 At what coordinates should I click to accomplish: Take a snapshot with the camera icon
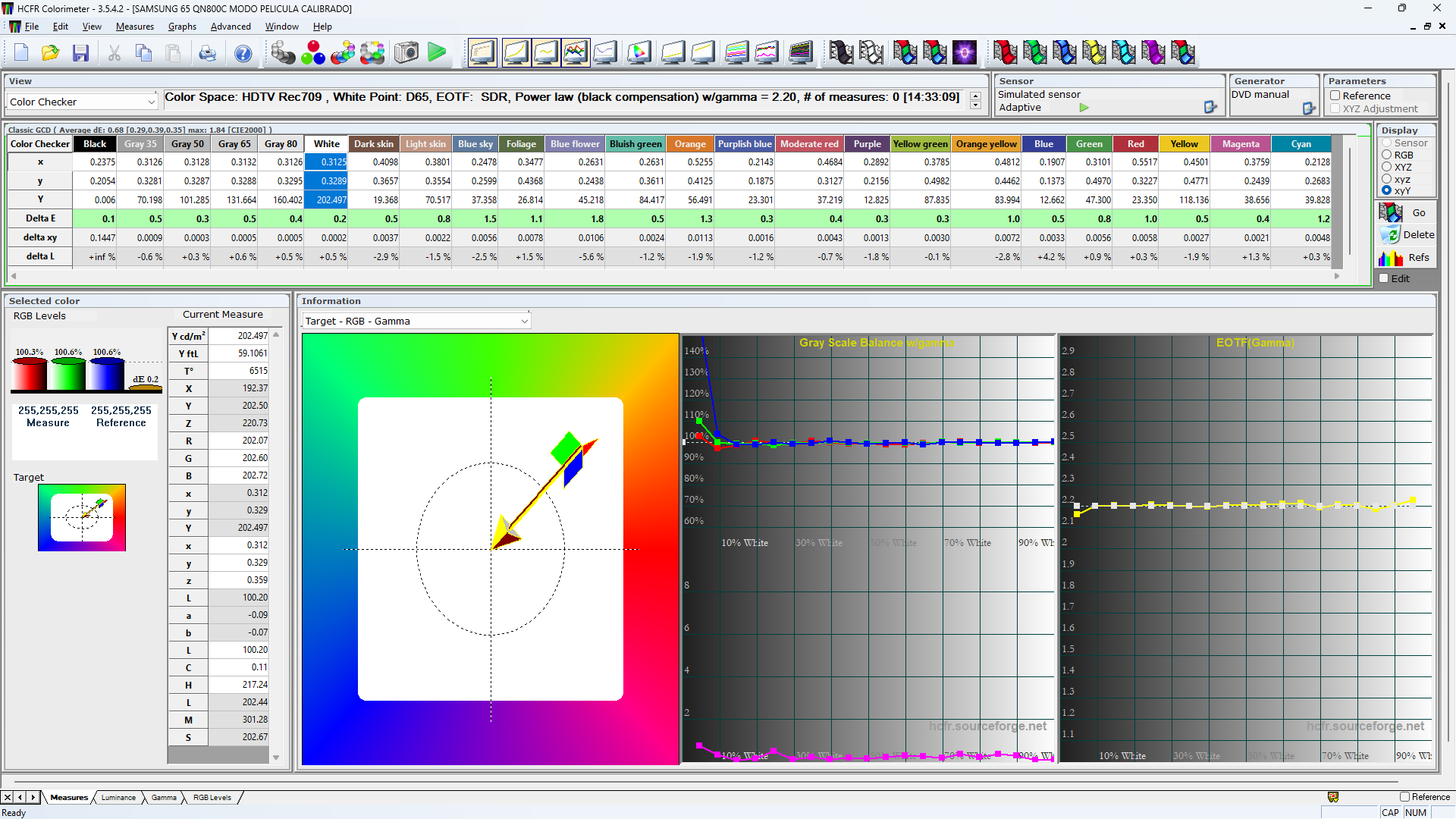pos(406,52)
